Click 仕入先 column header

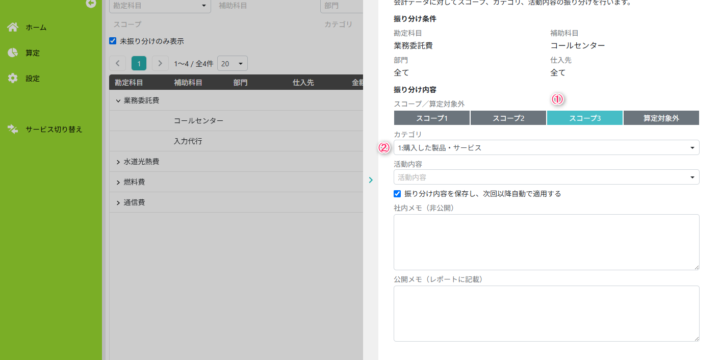[303, 83]
